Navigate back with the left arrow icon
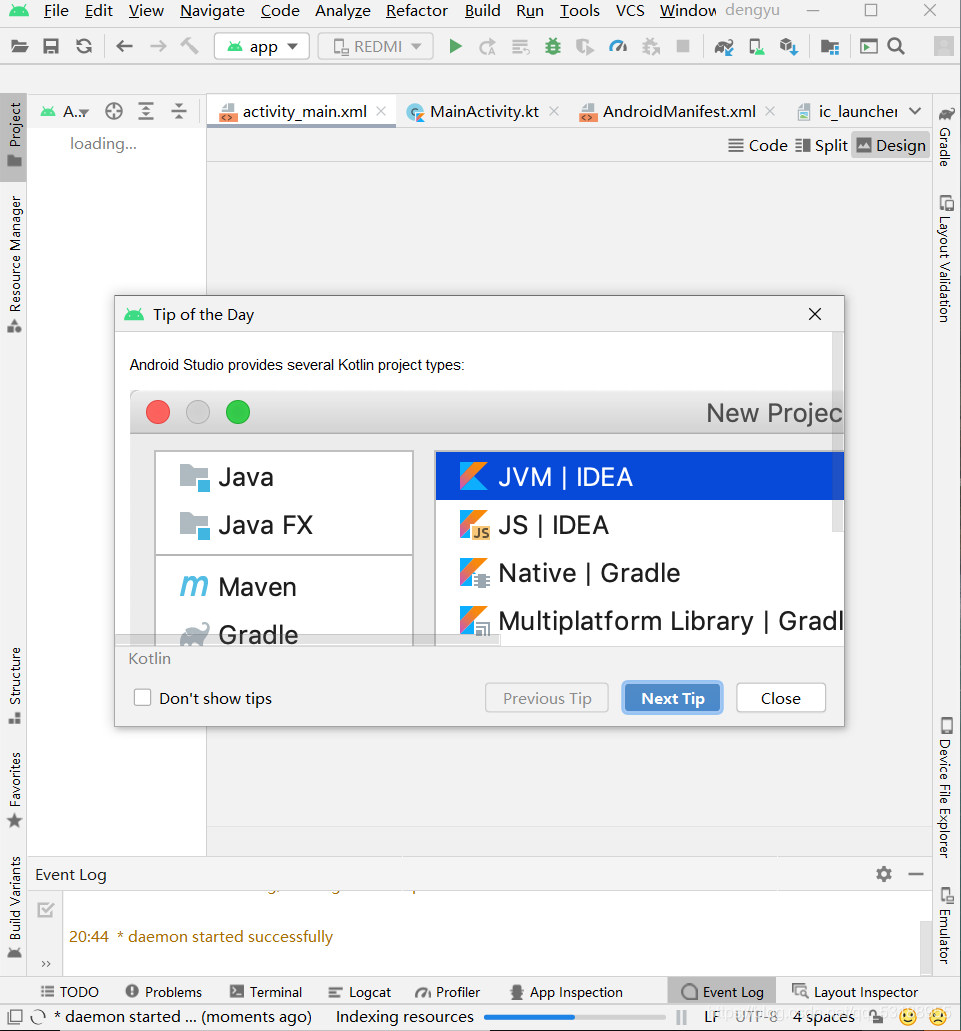This screenshot has width=961, height=1031. tap(124, 46)
